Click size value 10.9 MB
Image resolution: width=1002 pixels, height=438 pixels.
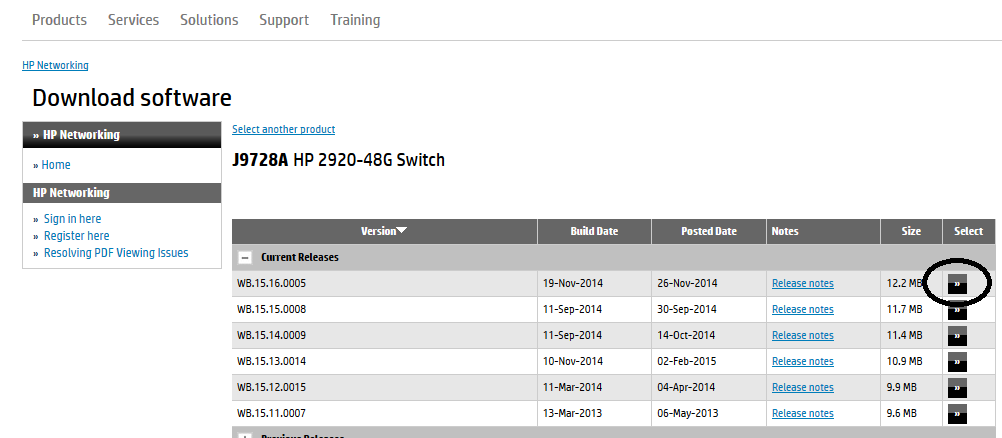tap(904, 361)
